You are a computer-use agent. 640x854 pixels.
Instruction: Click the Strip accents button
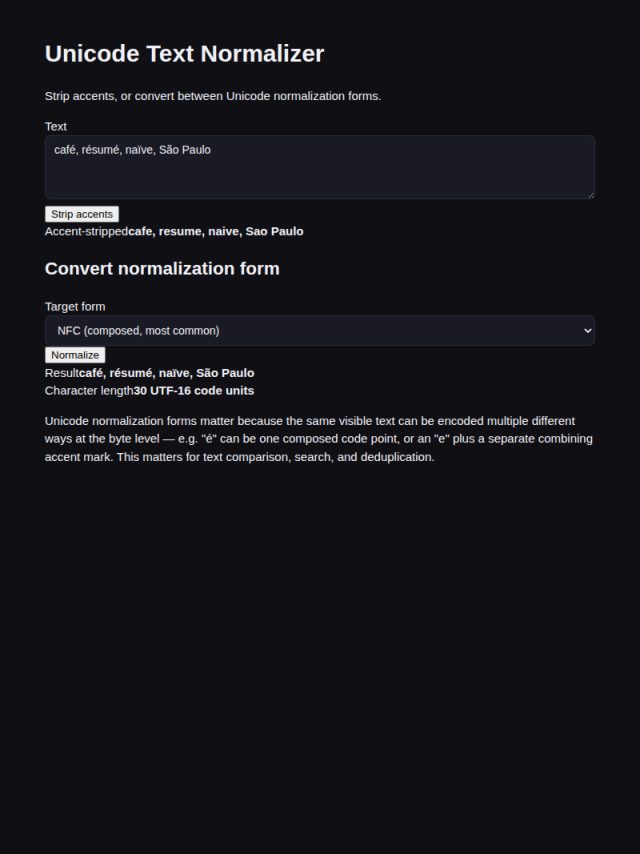coord(82,214)
